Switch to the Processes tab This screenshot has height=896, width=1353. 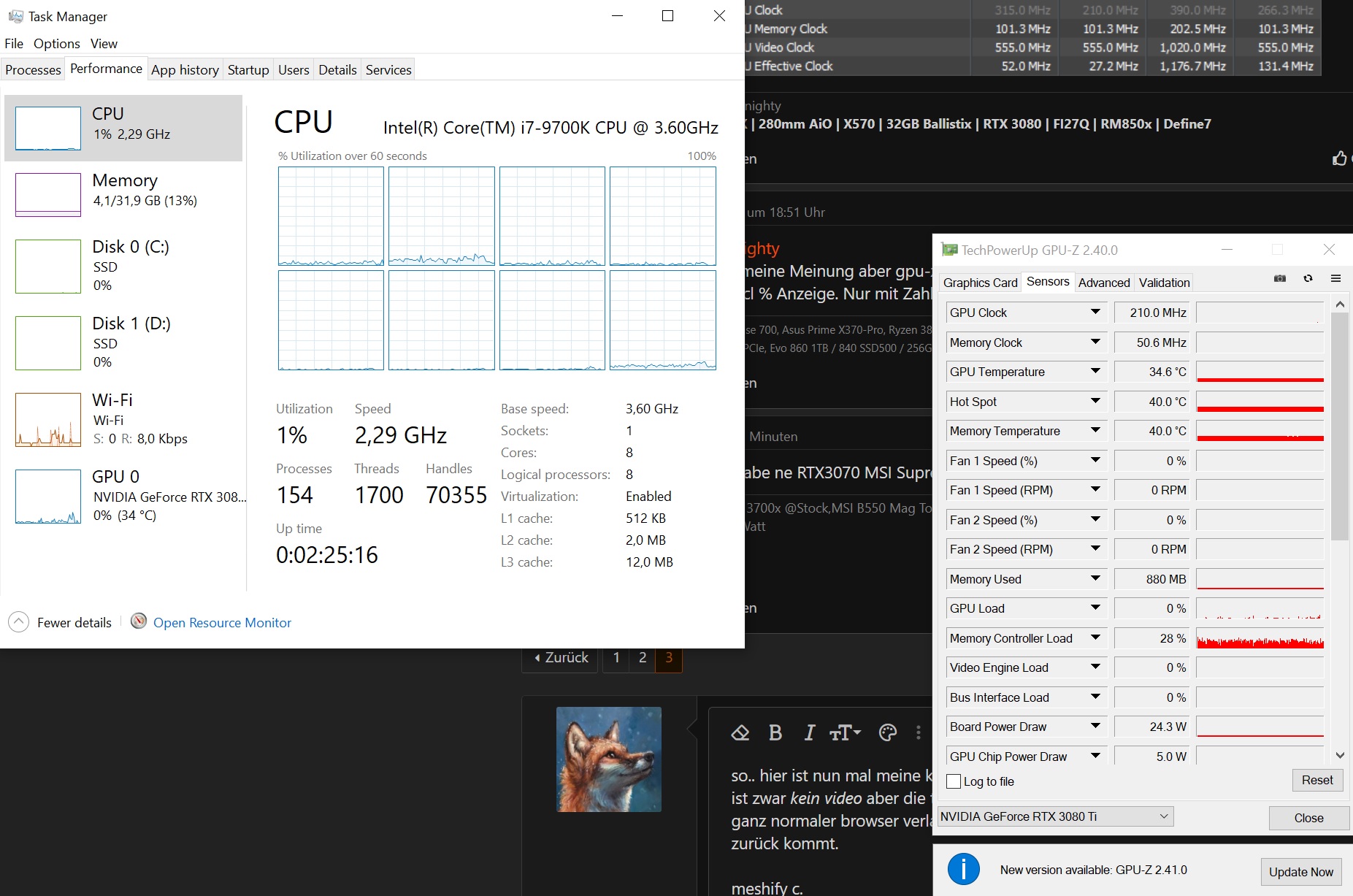[x=33, y=70]
